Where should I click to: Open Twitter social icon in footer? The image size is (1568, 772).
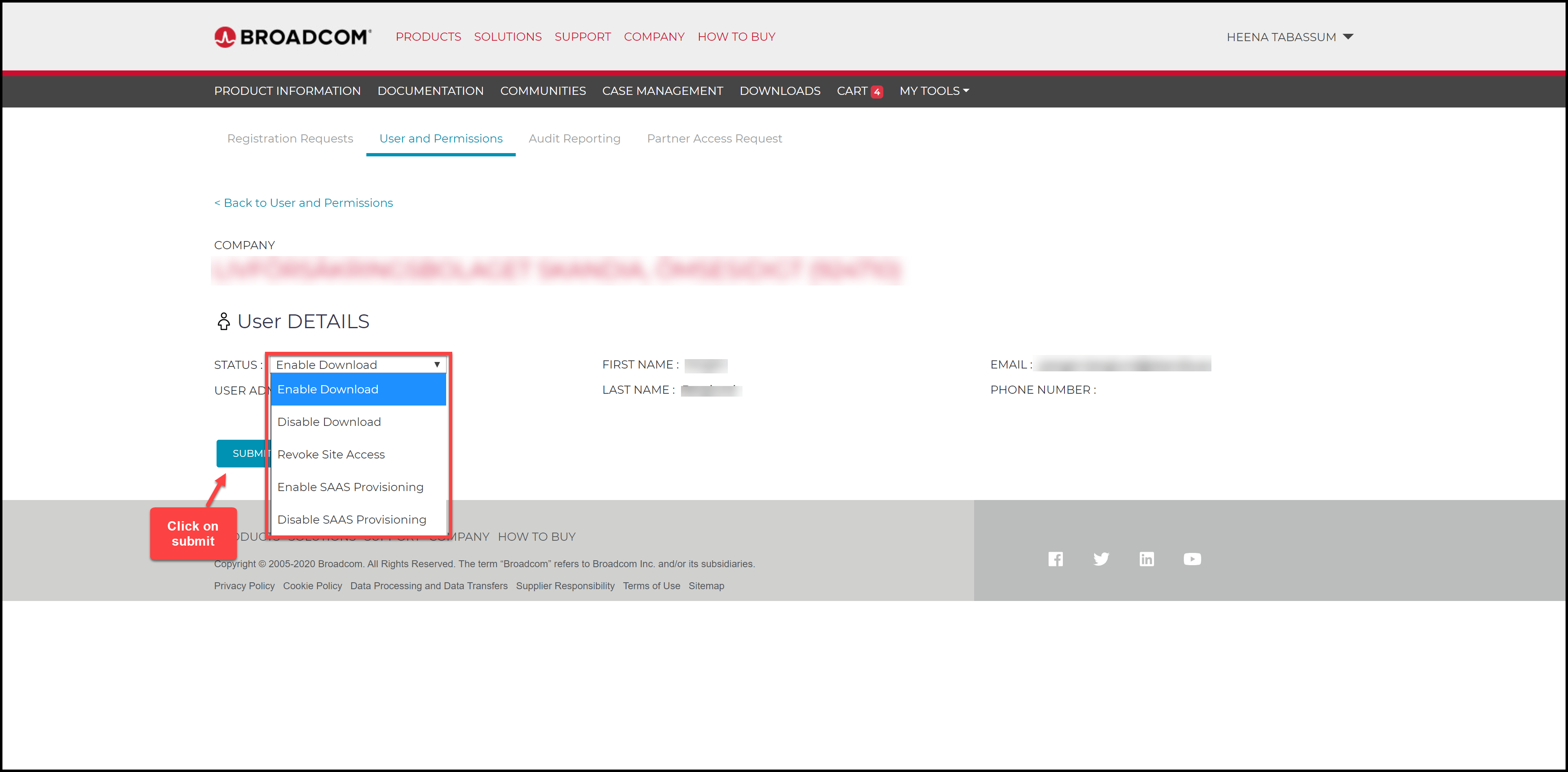pos(1101,559)
